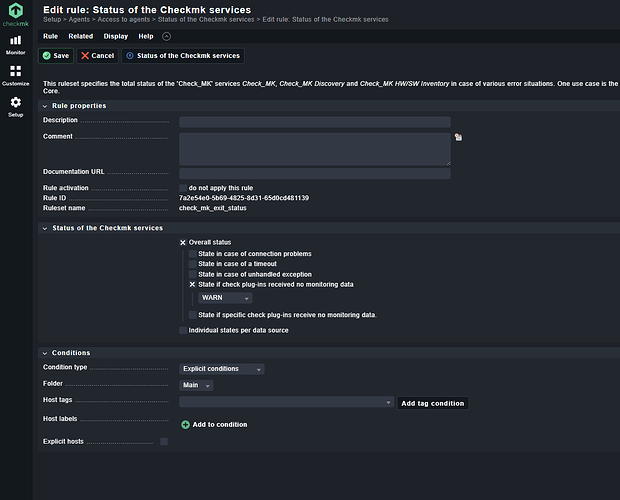Screen dimensions: 620x500
Task: Click the Rule ID value text
Action: 244,198
